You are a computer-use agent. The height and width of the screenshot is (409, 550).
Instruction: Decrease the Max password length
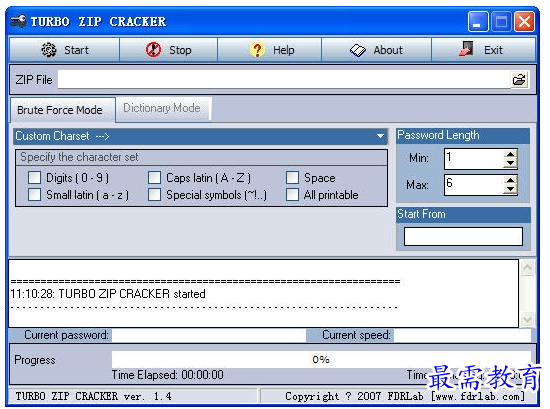point(510,189)
